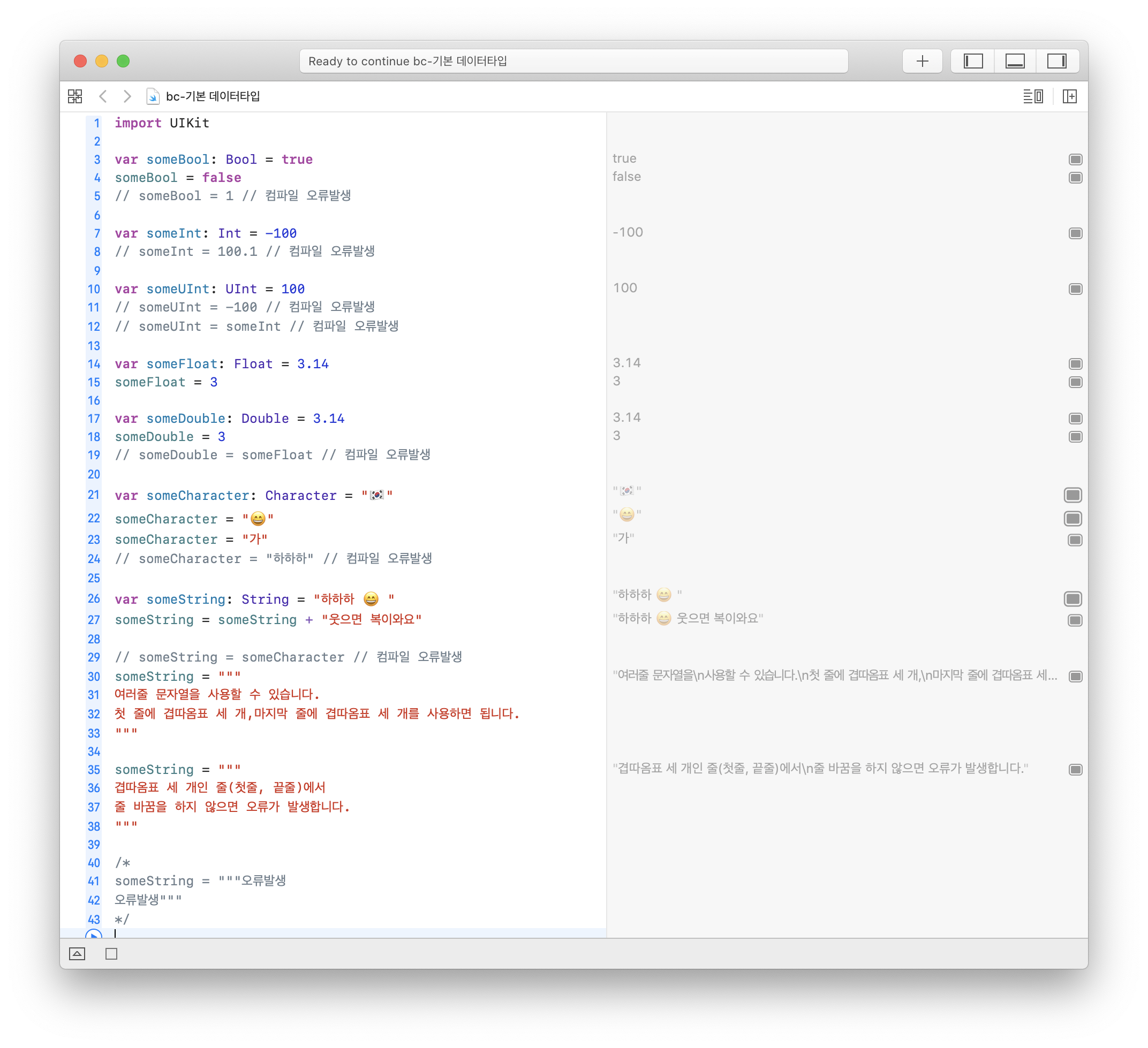Image resolution: width=1148 pixels, height=1048 pixels.
Task: Show inline result for true value
Action: 1075,160
